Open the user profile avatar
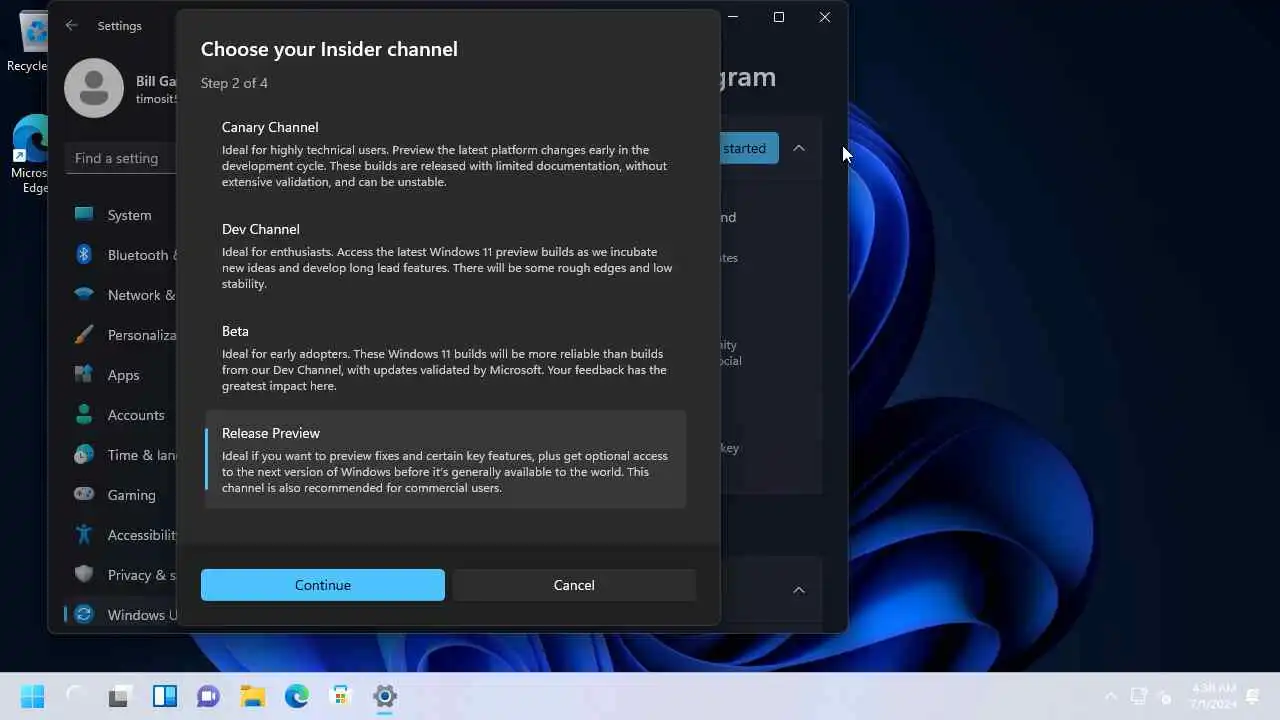1280x720 pixels. click(x=94, y=88)
